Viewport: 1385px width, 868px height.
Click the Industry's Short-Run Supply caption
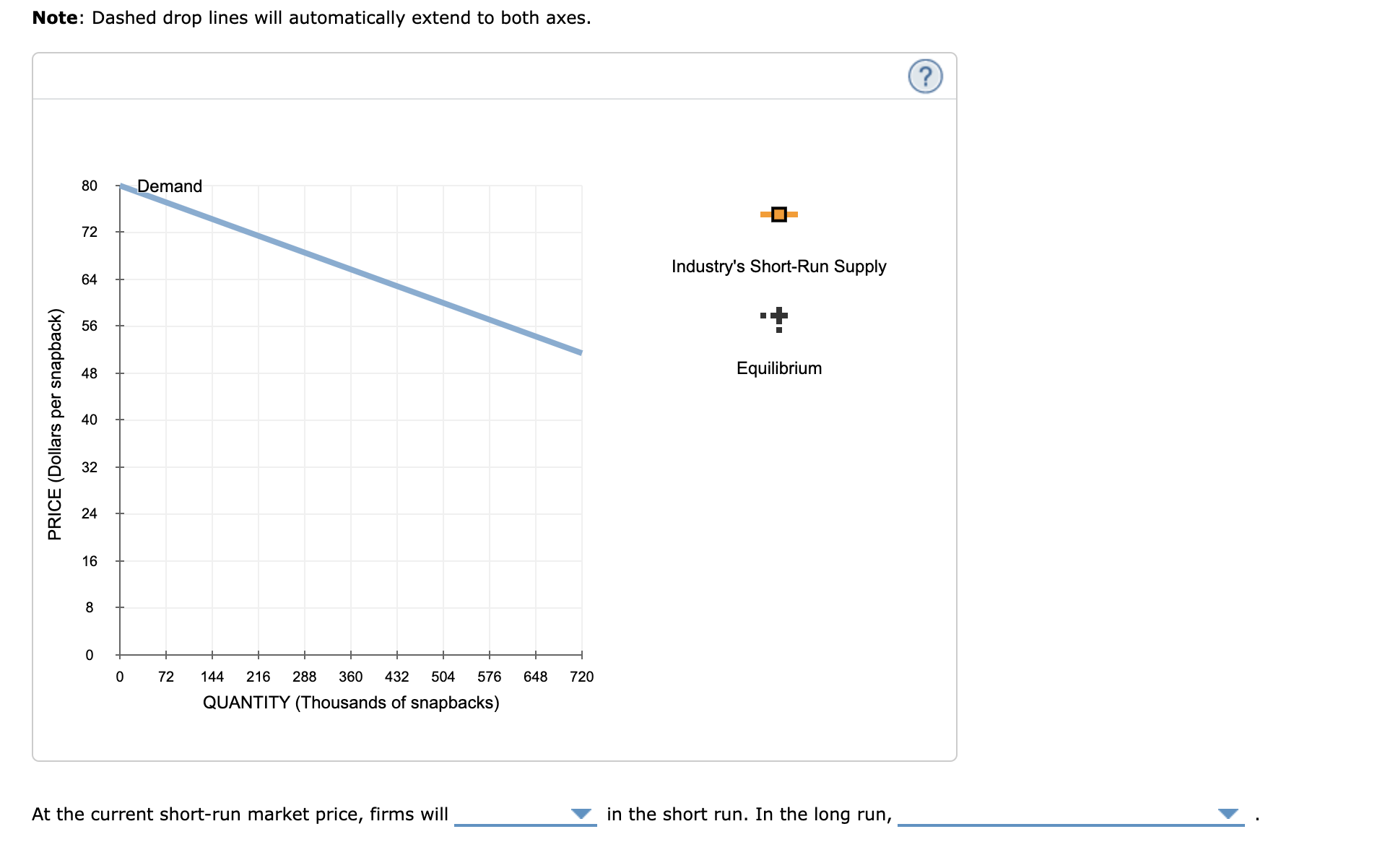coord(778,266)
